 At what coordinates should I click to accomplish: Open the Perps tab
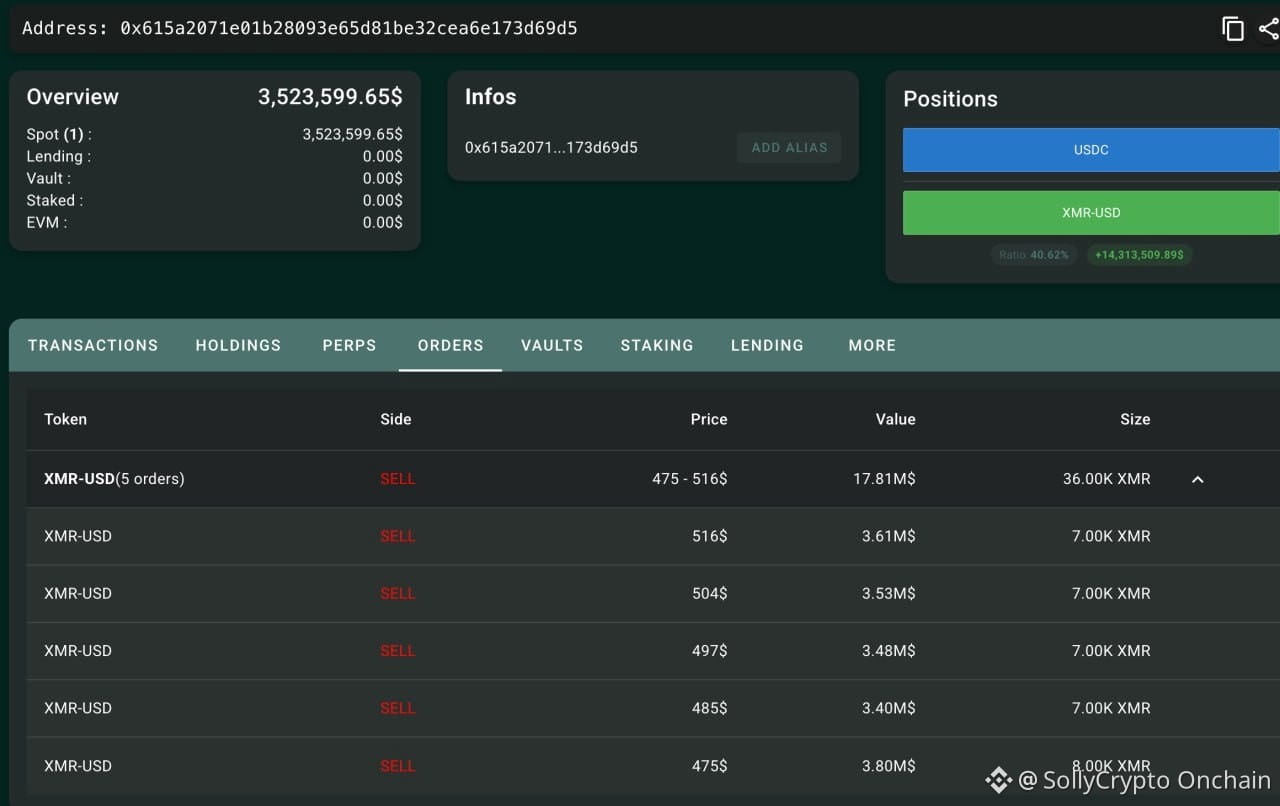349,345
